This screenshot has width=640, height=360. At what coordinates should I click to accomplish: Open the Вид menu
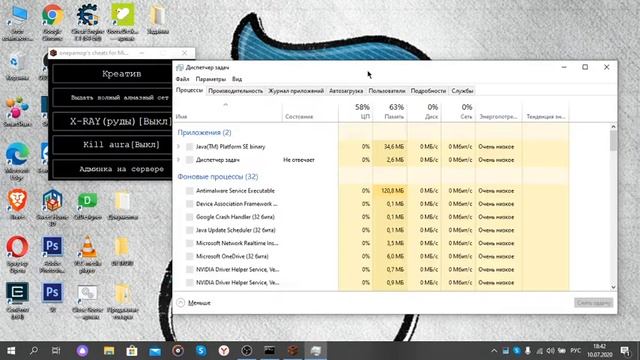[x=237, y=79]
